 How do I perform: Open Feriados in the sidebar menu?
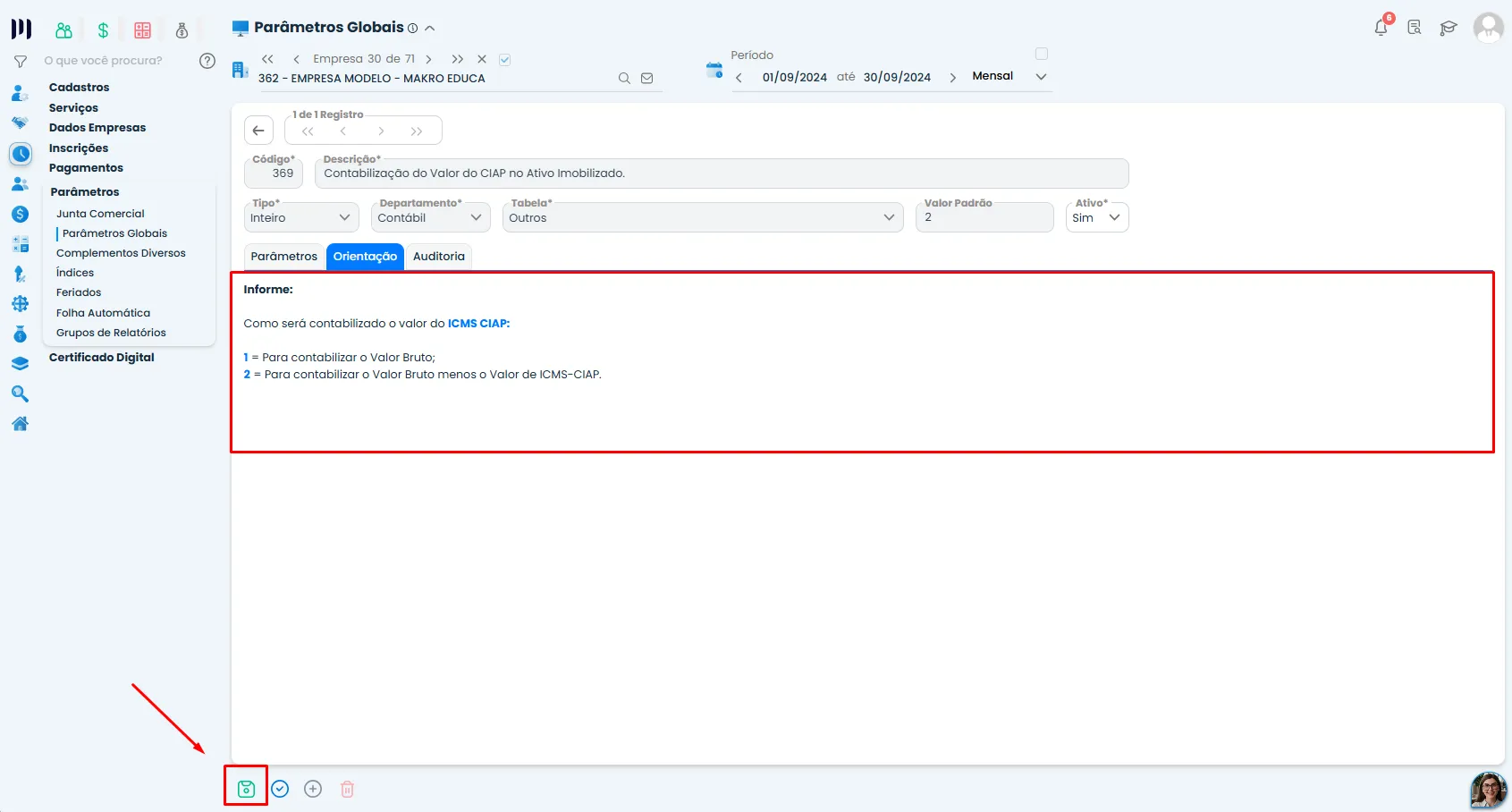79,292
